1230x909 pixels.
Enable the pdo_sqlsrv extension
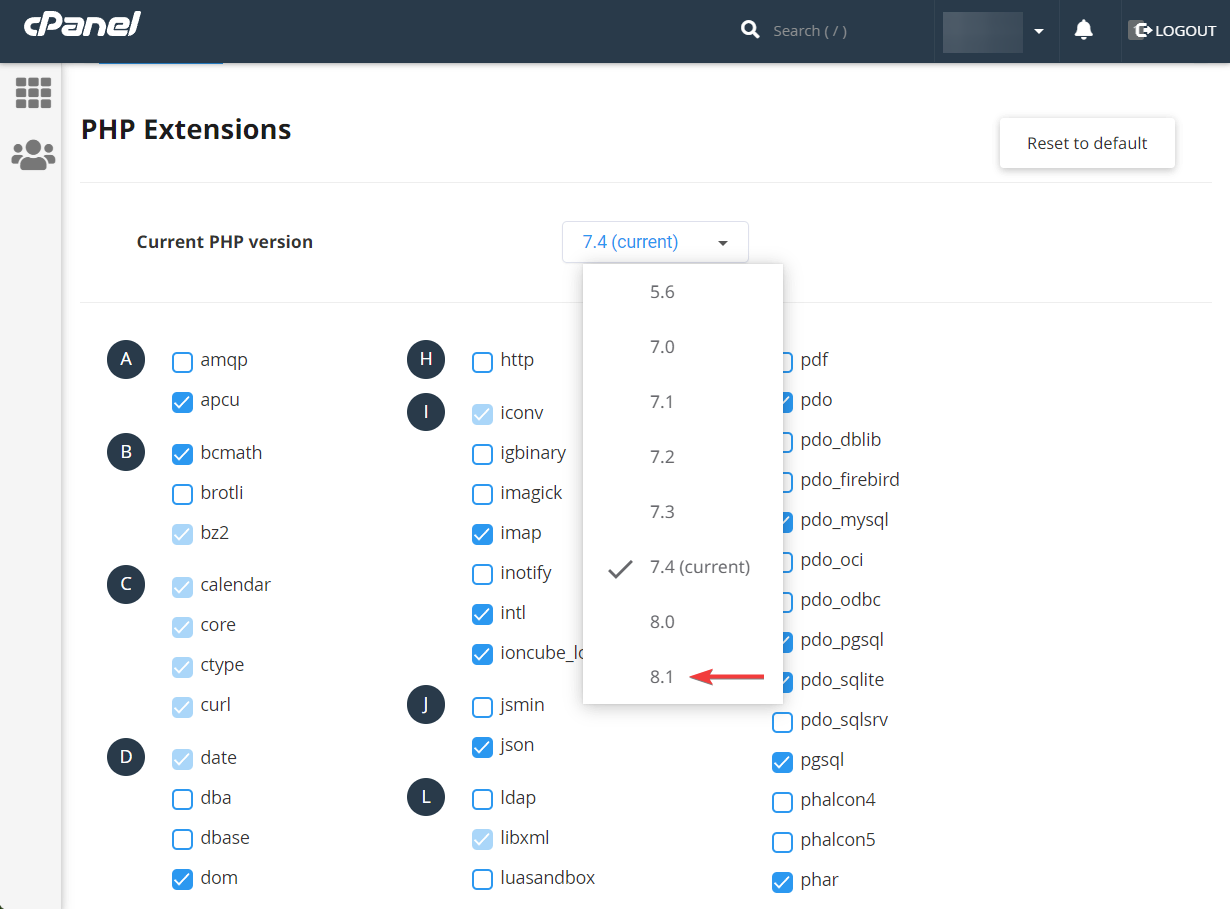coord(782,722)
